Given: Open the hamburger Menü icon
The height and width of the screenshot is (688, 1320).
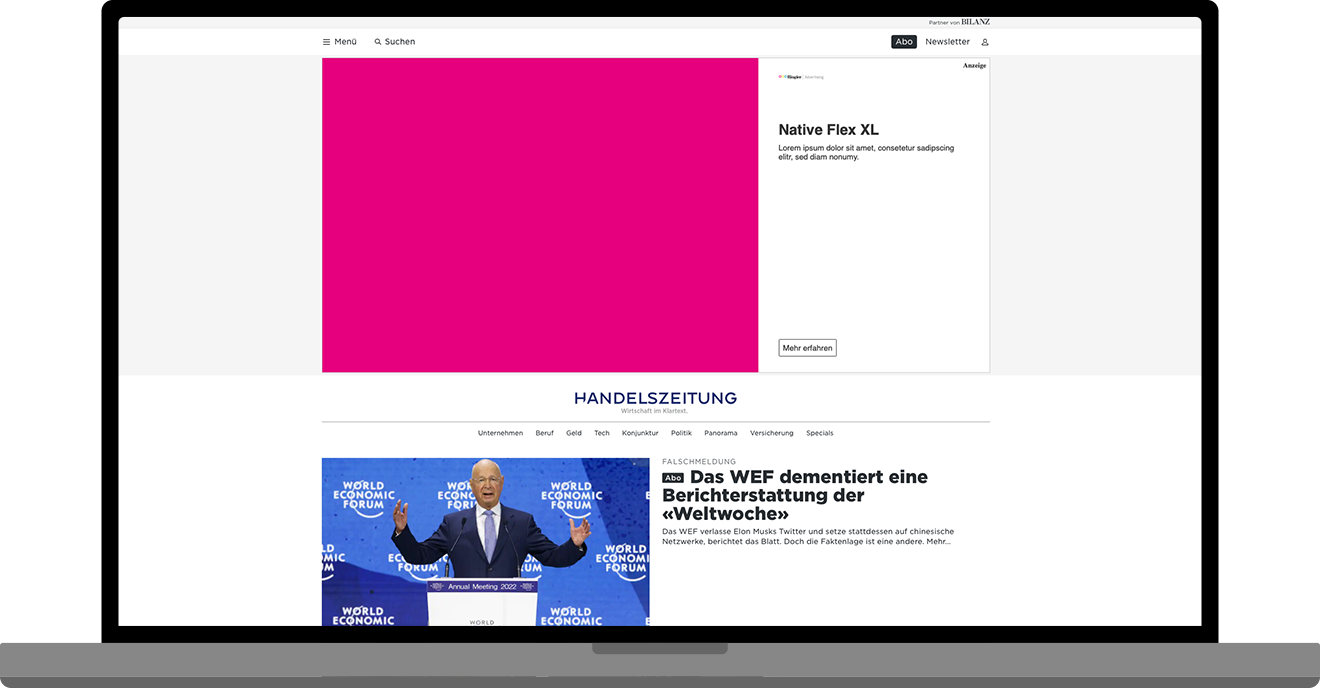Looking at the screenshot, I should (x=325, y=41).
